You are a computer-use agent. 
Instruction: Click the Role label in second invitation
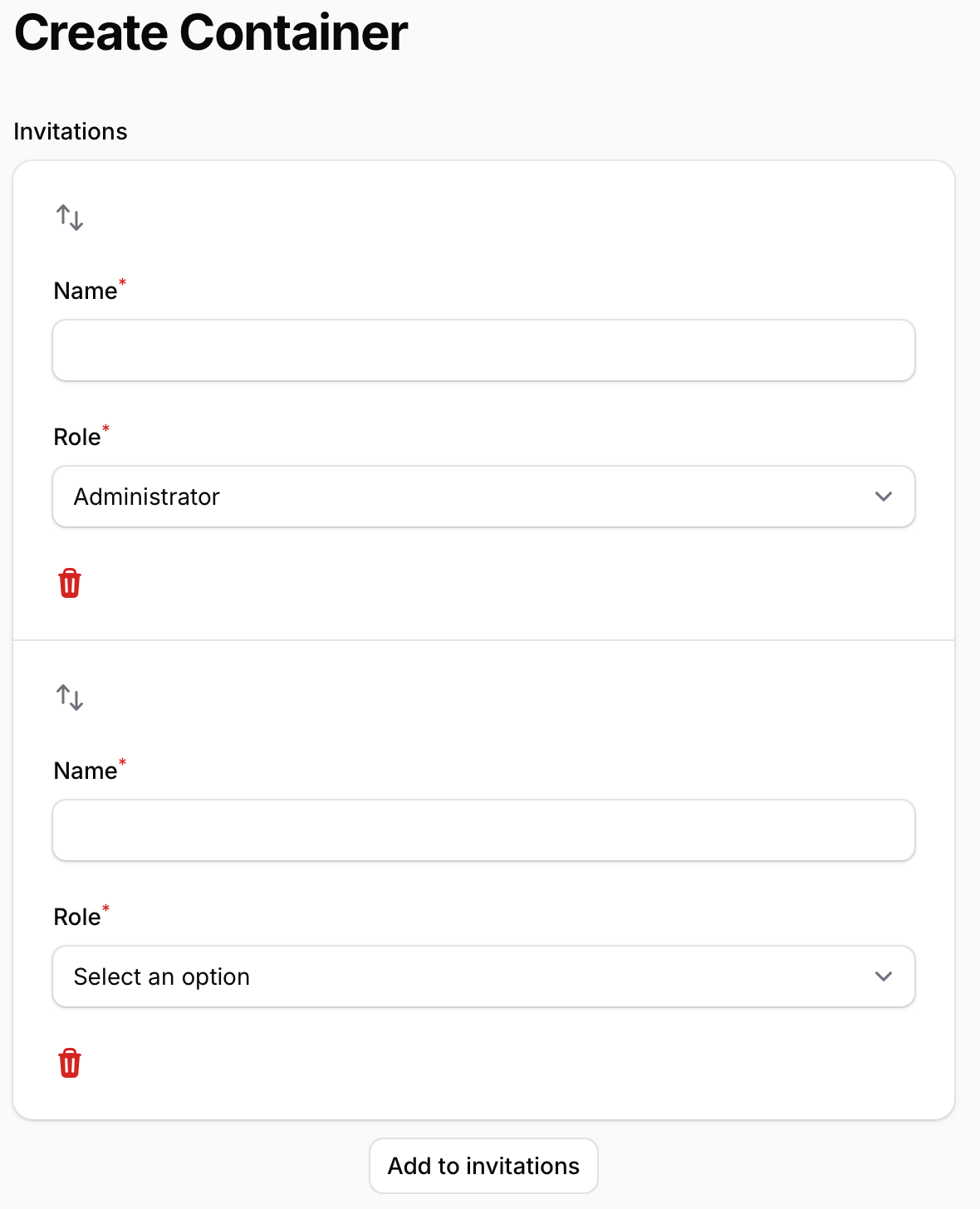coord(76,918)
